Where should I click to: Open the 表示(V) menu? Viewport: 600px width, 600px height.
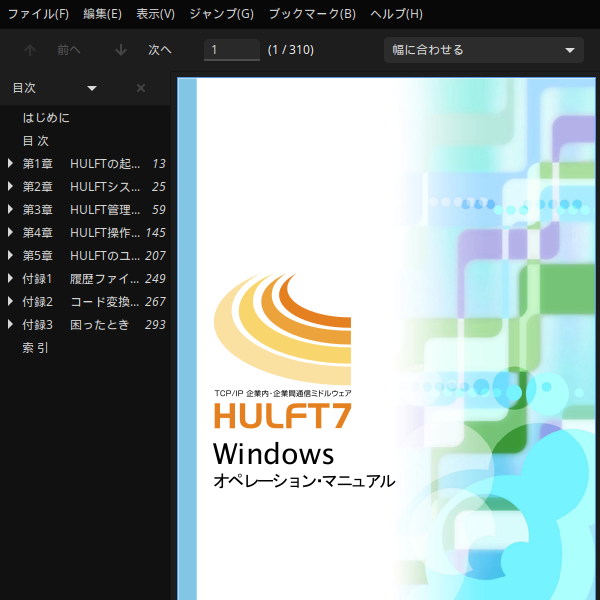[155, 14]
